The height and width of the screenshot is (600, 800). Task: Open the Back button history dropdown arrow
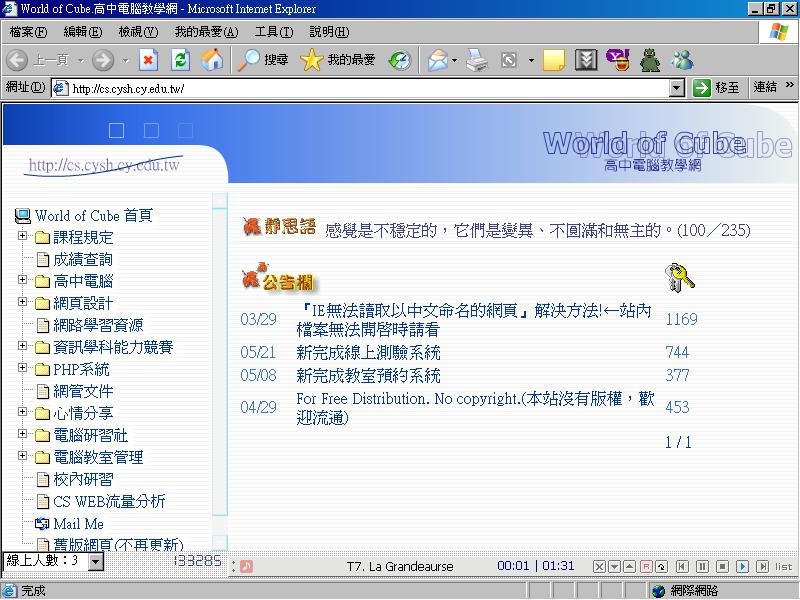(81, 61)
